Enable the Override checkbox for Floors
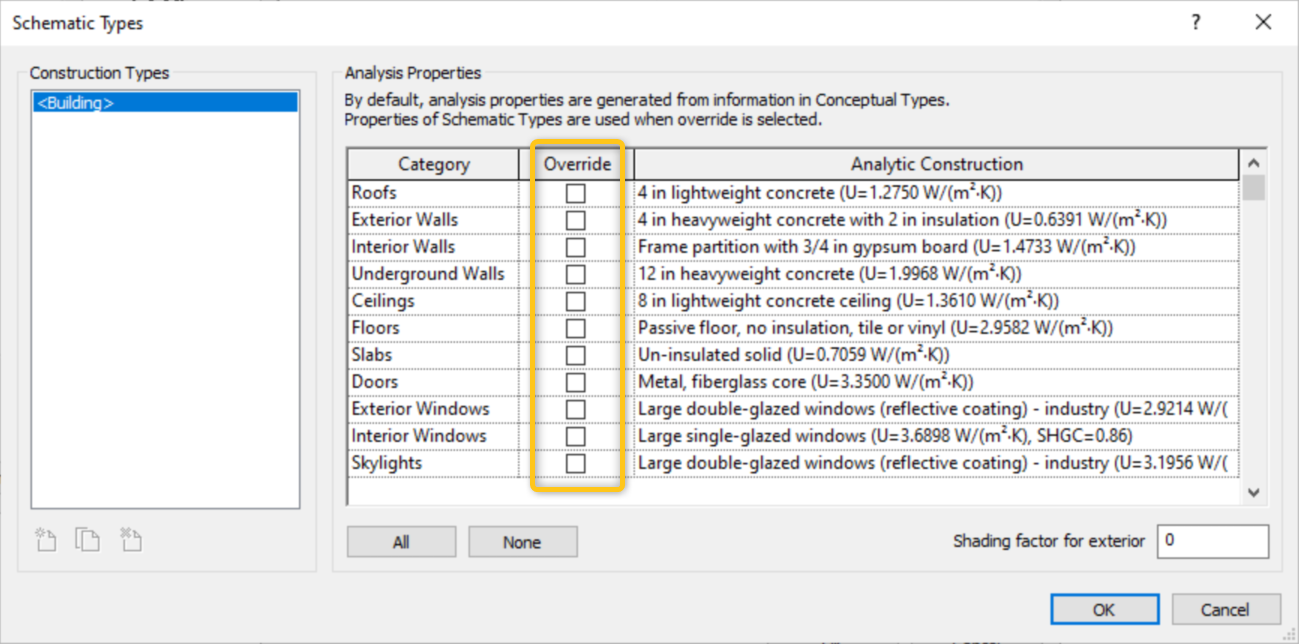 [x=576, y=327]
